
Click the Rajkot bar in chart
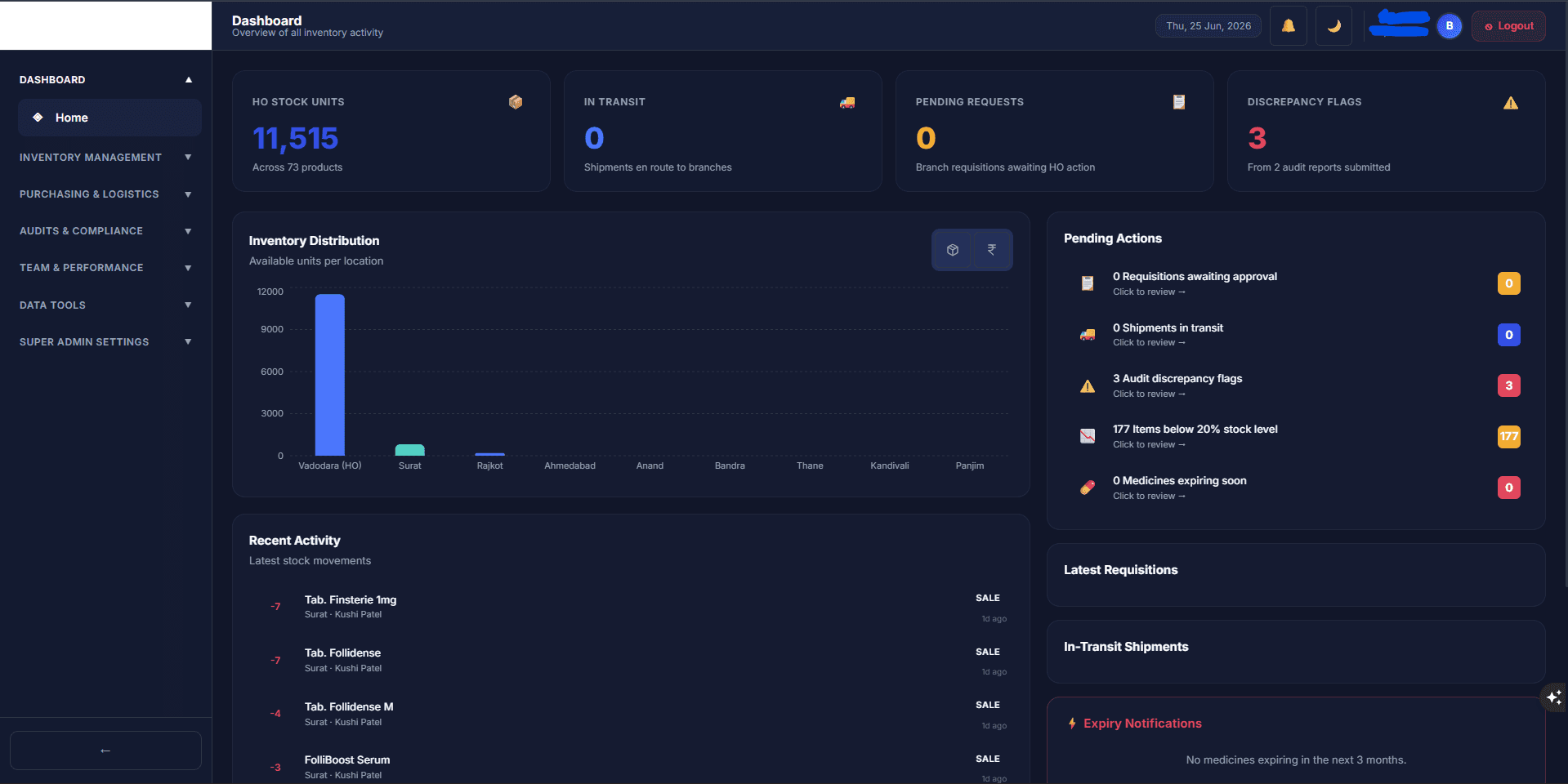[490, 454]
